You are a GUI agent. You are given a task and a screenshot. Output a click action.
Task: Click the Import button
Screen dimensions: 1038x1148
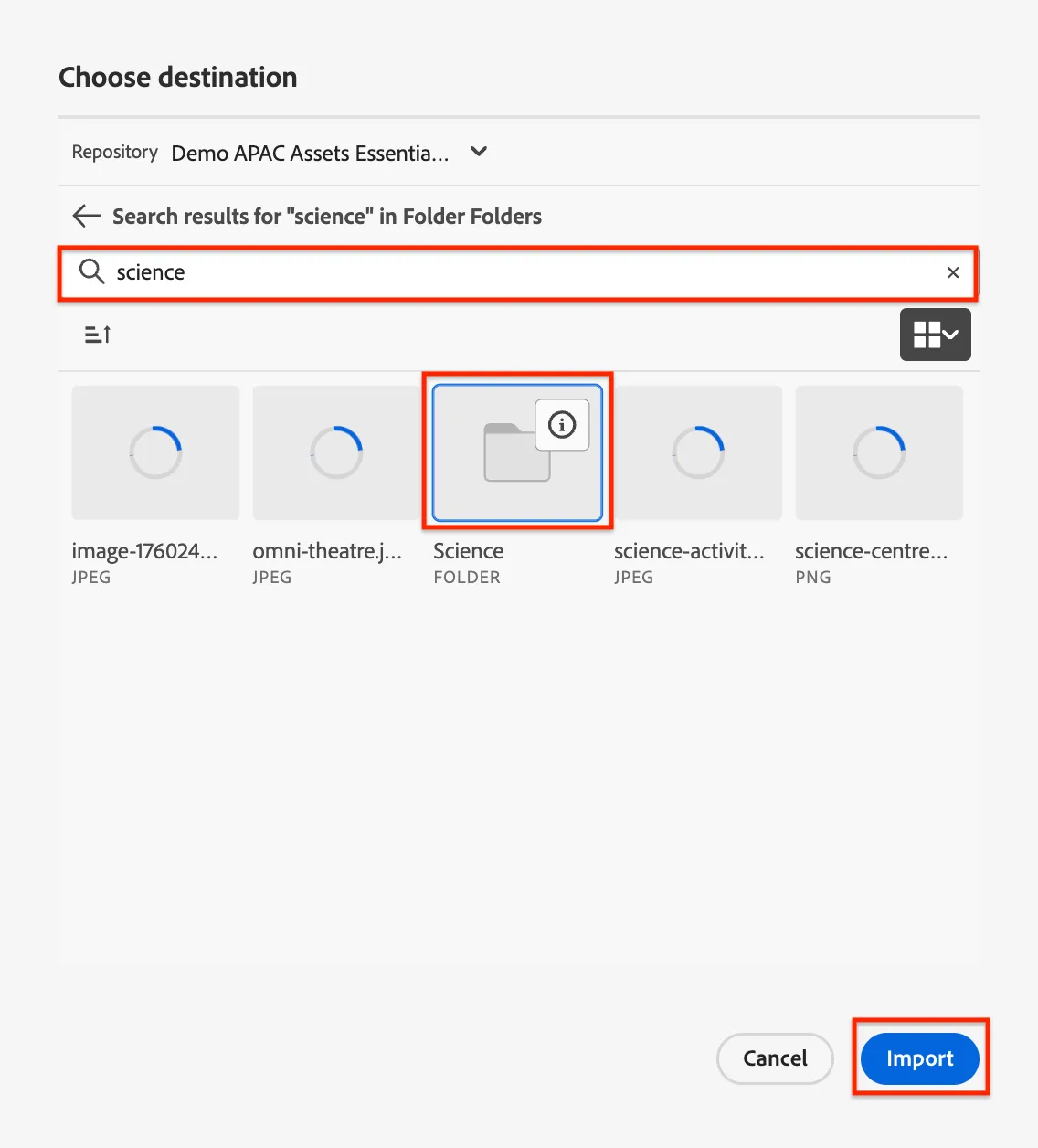920,1058
